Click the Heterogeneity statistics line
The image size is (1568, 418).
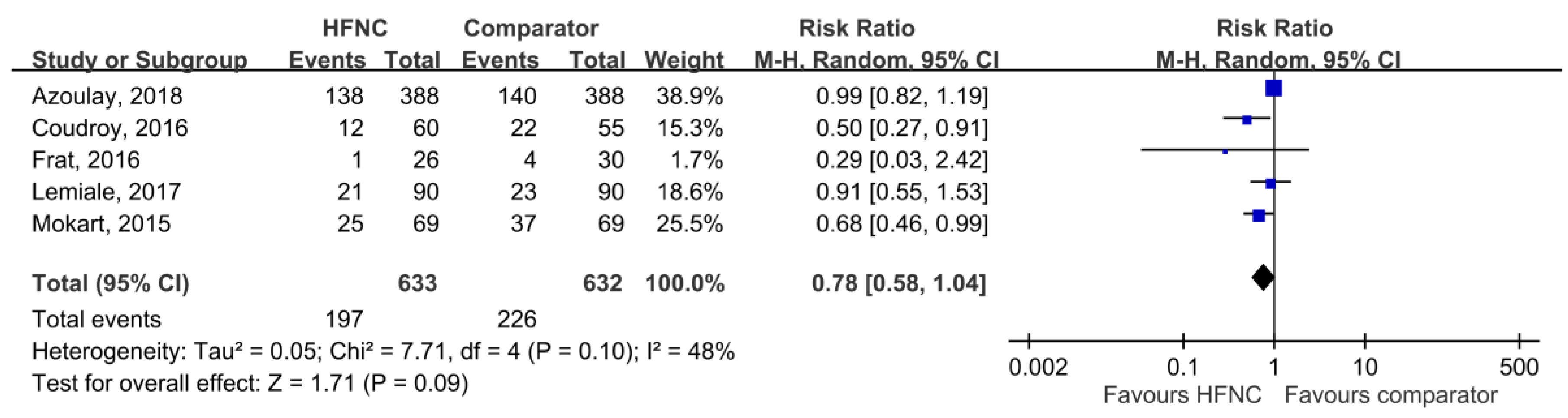click(383, 352)
